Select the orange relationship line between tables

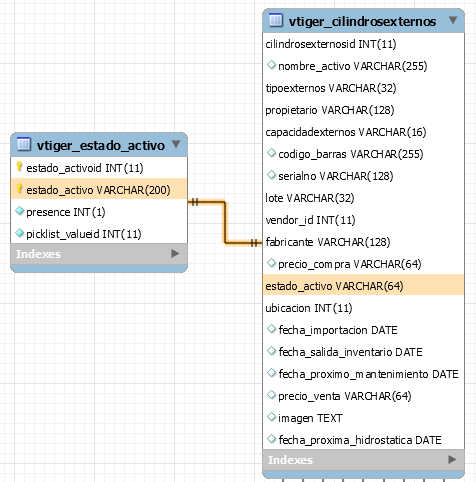click(225, 222)
